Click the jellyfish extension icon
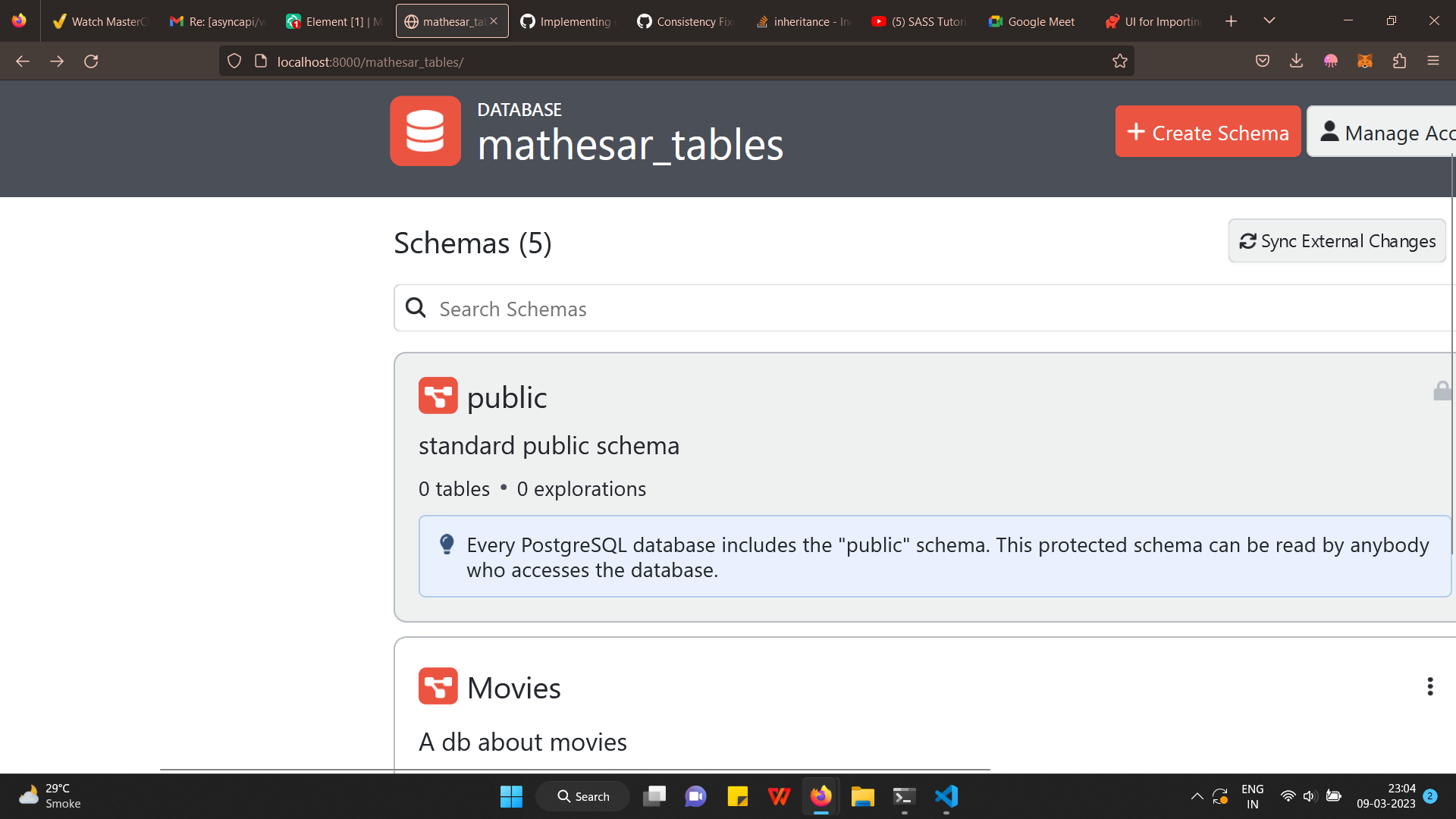This screenshot has height=819, width=1456. (x=1331, y=61)
